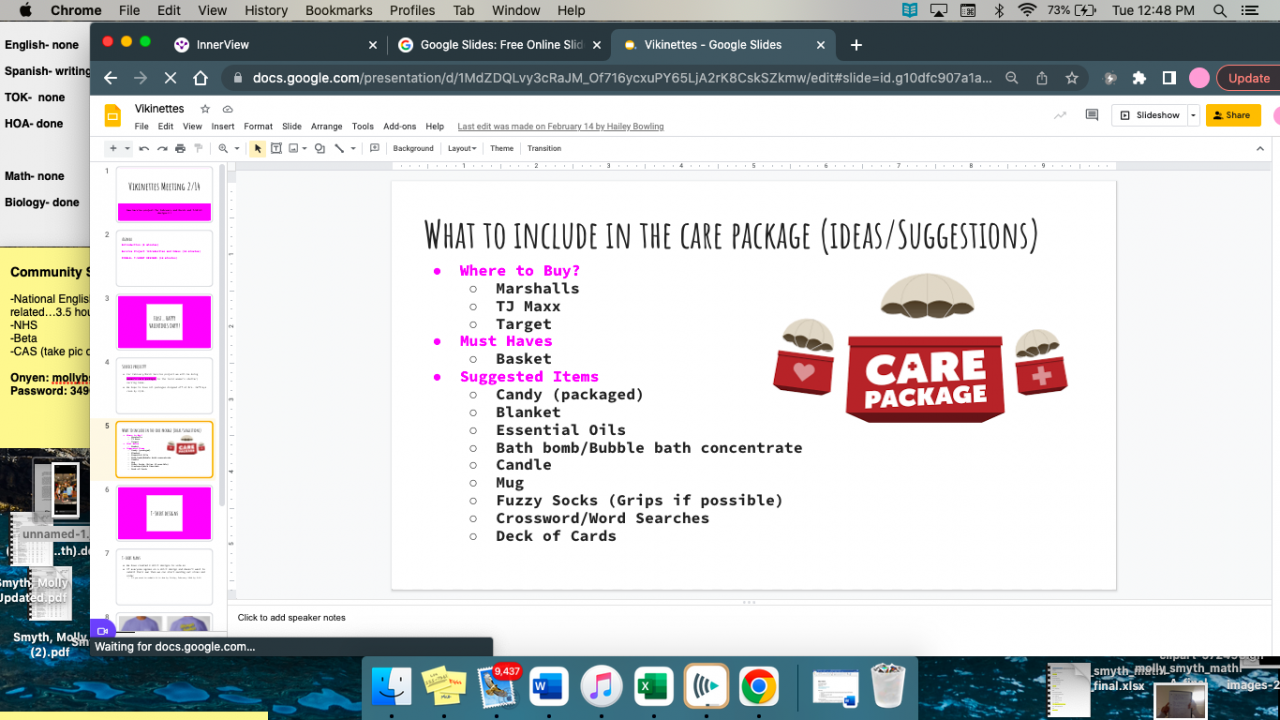The width and height of the screenshot is (1280, 720).
Task: Click the Redo arrow in Slides toolbar
Action: (162, 148)
